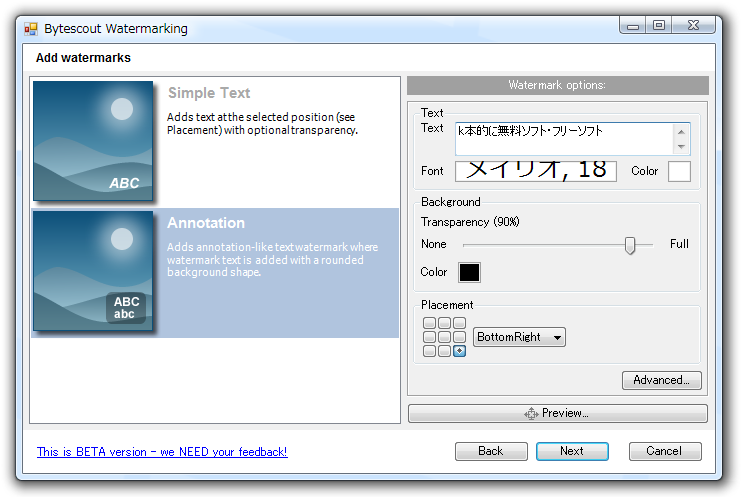The height and width of the screenshot is (497, 741).
Task: Open the Font selector showing メイリオ, 18
Action: click(x=535, y=171)
